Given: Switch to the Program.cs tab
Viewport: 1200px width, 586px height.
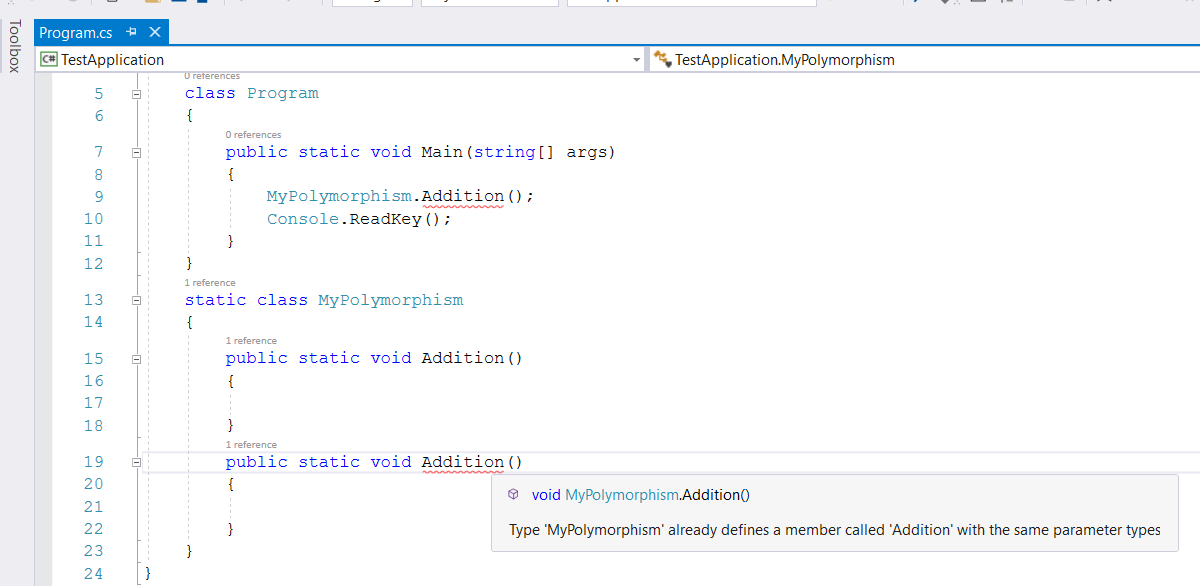Looking at the screenshot, I should click(x=75, y=31).
